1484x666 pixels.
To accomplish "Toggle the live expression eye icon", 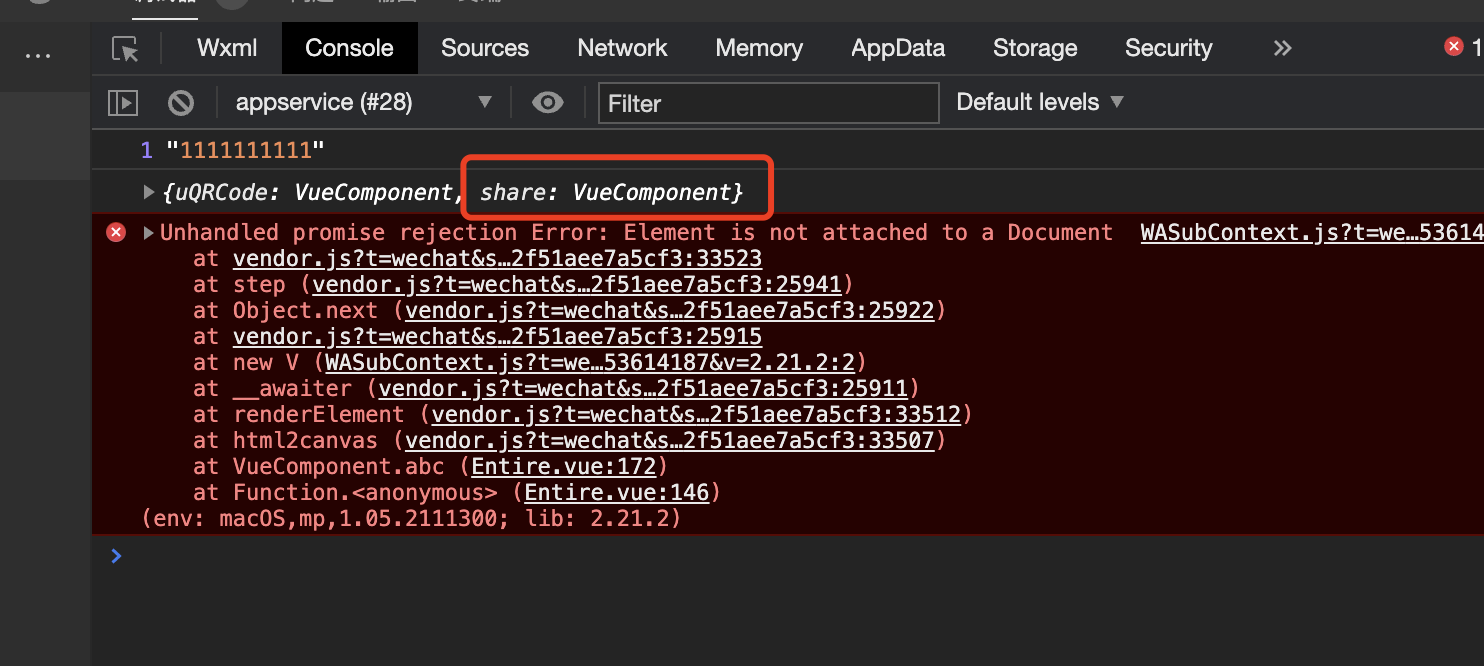I will (547, 102).
